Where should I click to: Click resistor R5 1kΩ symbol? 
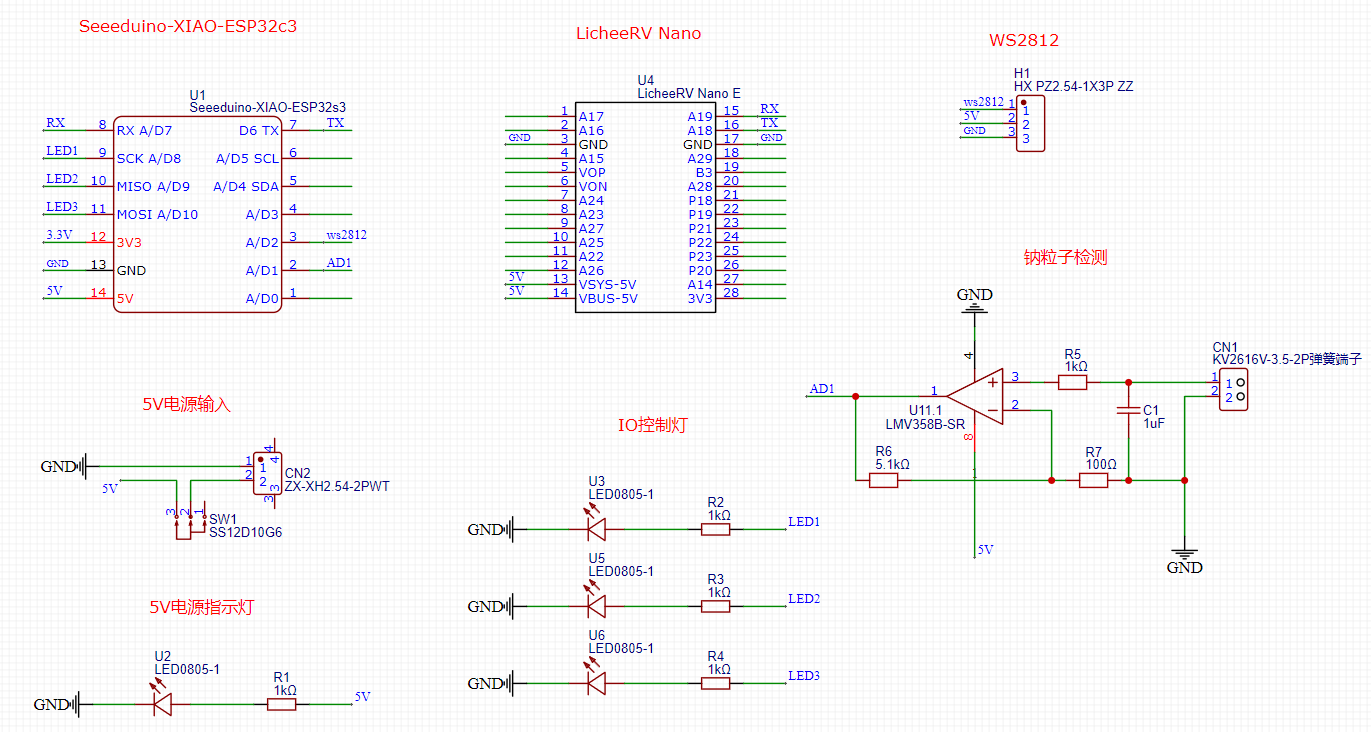click(1073, 381)
